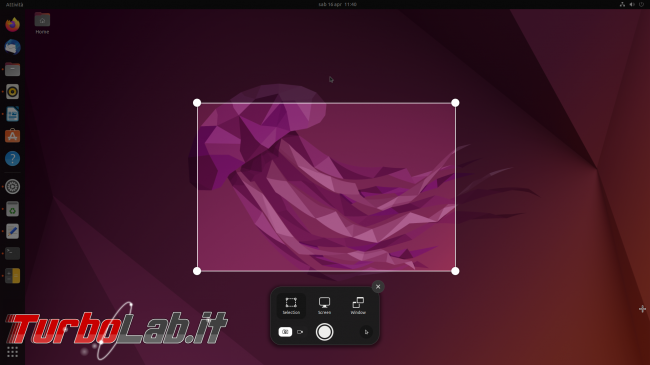Click the bottom-right selection handle
Screen dimensions: 650x365
[455, 271]
